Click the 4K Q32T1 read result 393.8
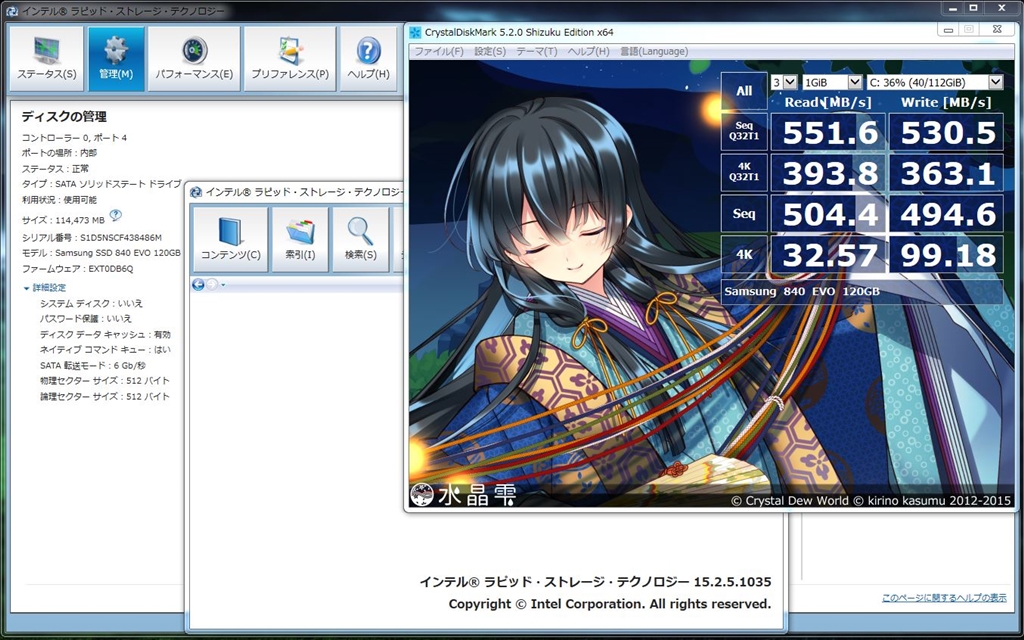Viewport: 1024px width, 640px height. pos(828,172)
